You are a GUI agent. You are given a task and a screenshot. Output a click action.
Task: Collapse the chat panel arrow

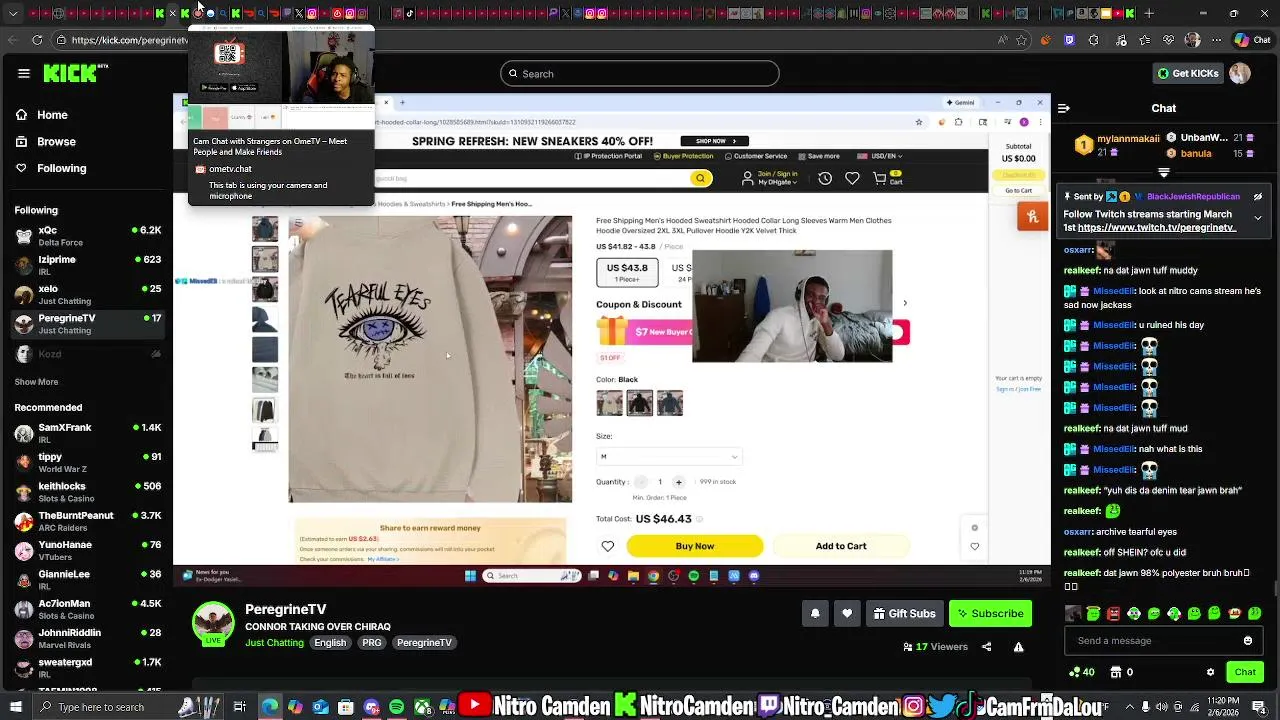pos(1064,108)
